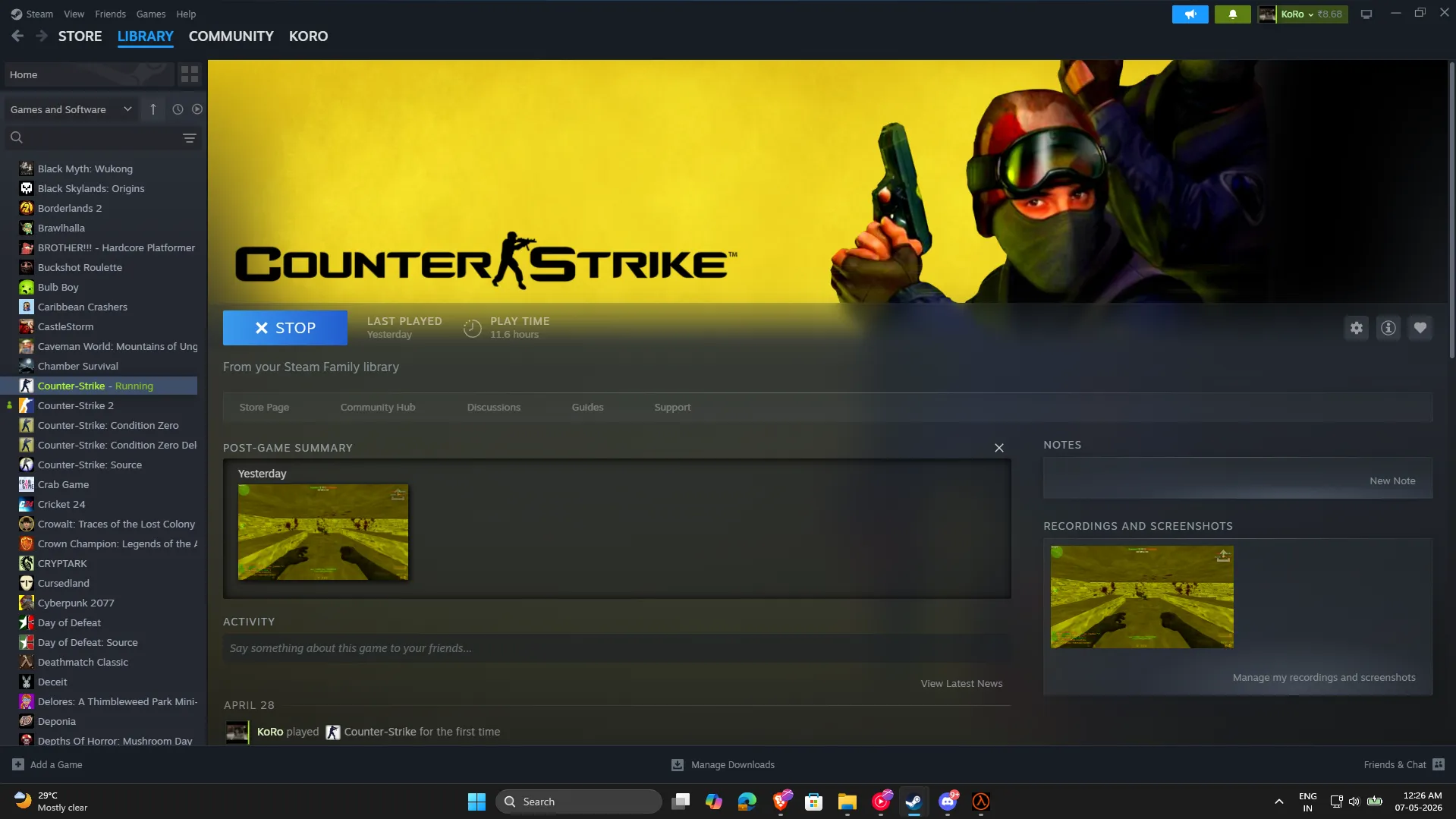The width and height of the screenshot is (1456, 819).
Task: Open the Recordings and Screenshots thumbnail
Action: point(1142,597)
